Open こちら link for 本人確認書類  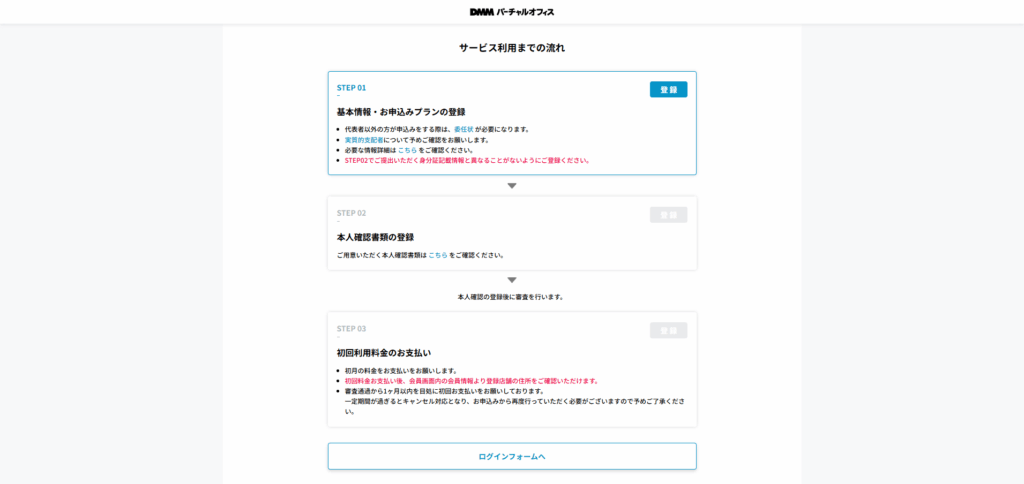438,255
